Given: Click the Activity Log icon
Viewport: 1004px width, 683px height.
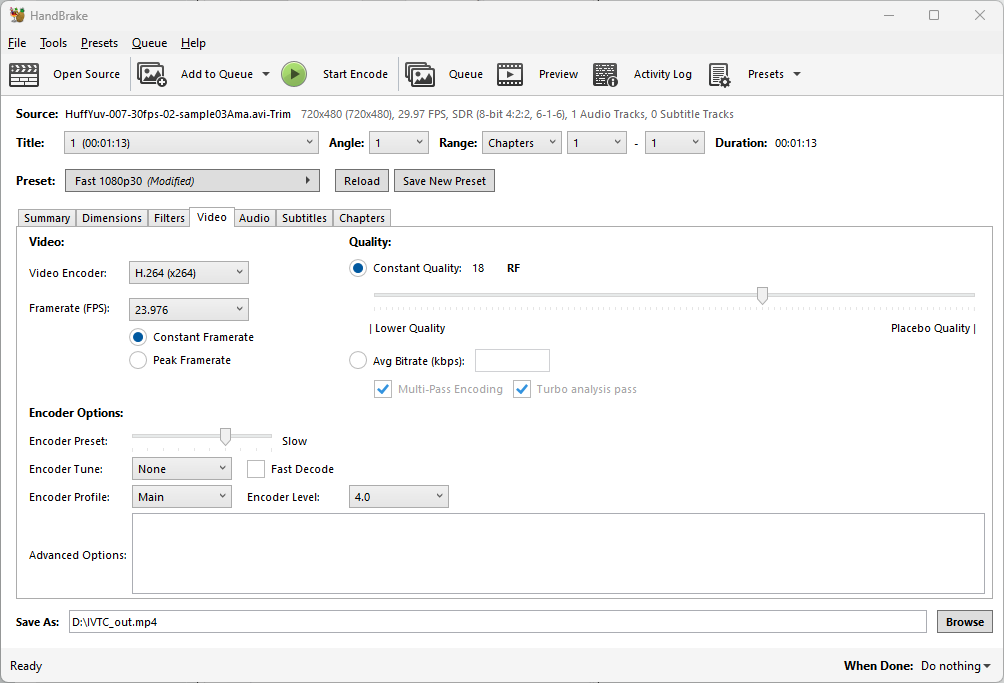Looking at the screenshot, I should (x=605, y=74).
